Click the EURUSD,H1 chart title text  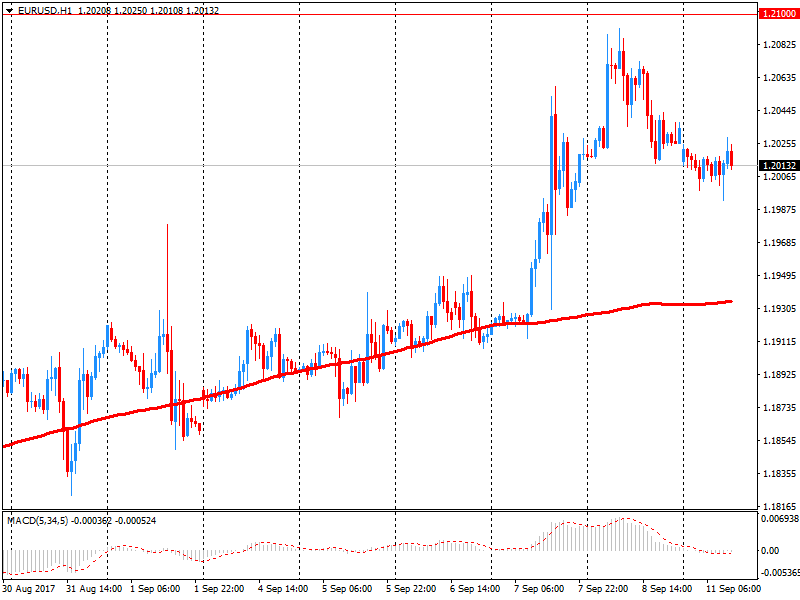(45, 10)
